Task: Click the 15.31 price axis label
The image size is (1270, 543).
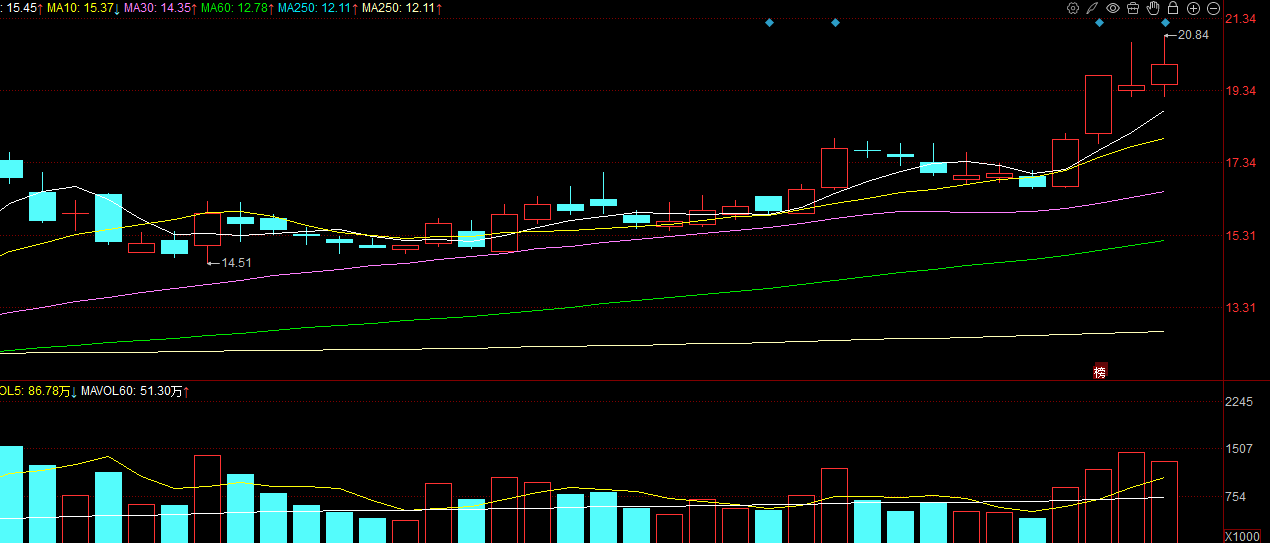Action: click(x=1243, y=235)
